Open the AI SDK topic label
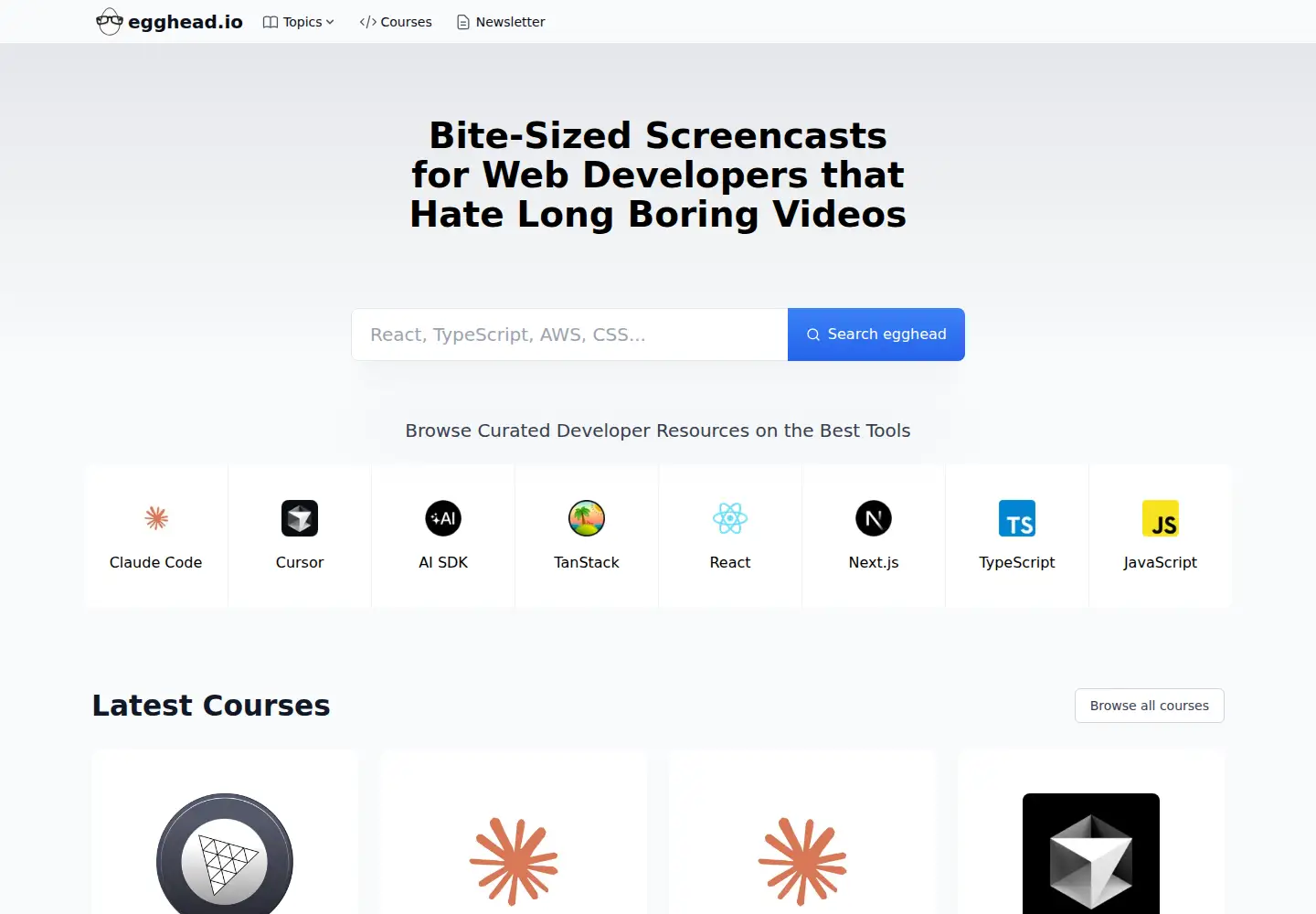 click(x=443, y=562)
